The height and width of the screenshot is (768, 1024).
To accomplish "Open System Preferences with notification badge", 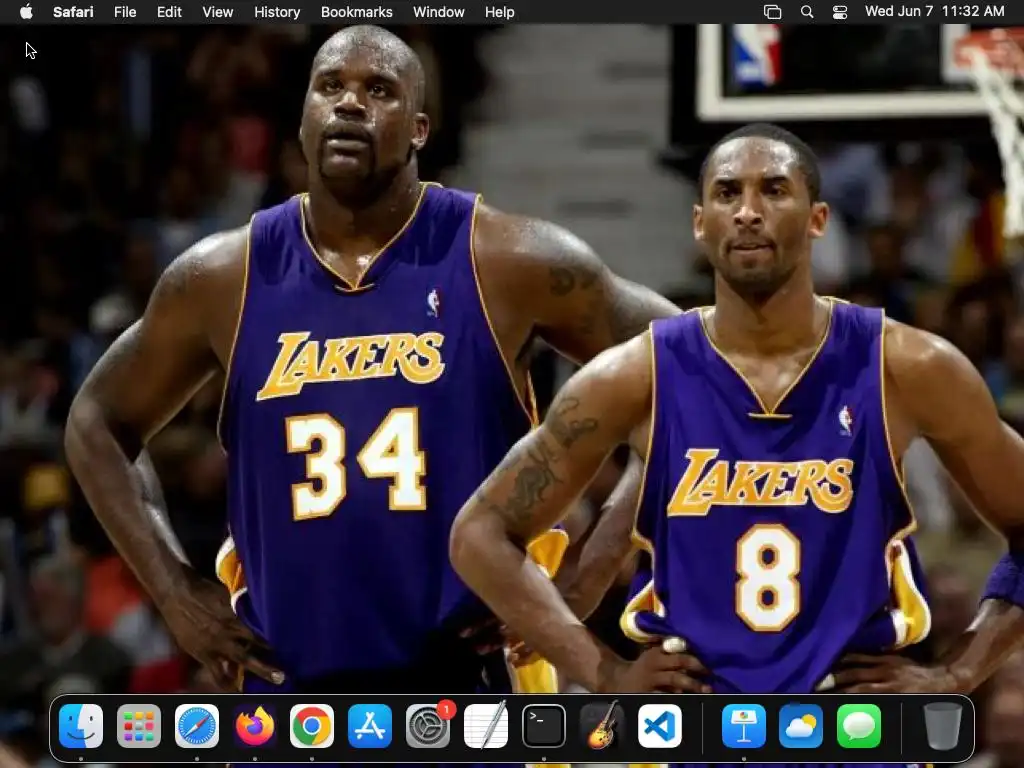I will [x=428, y=726].
